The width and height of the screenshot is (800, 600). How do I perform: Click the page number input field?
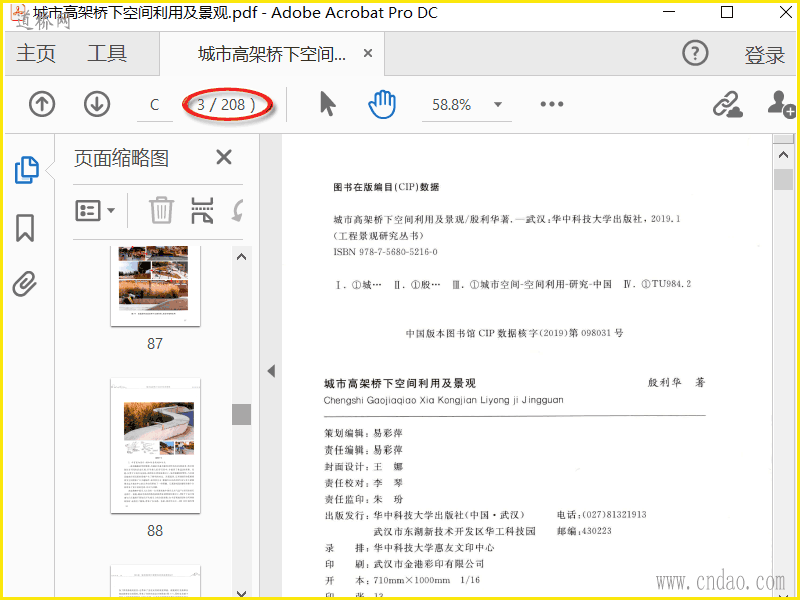[x=155, y=105]
